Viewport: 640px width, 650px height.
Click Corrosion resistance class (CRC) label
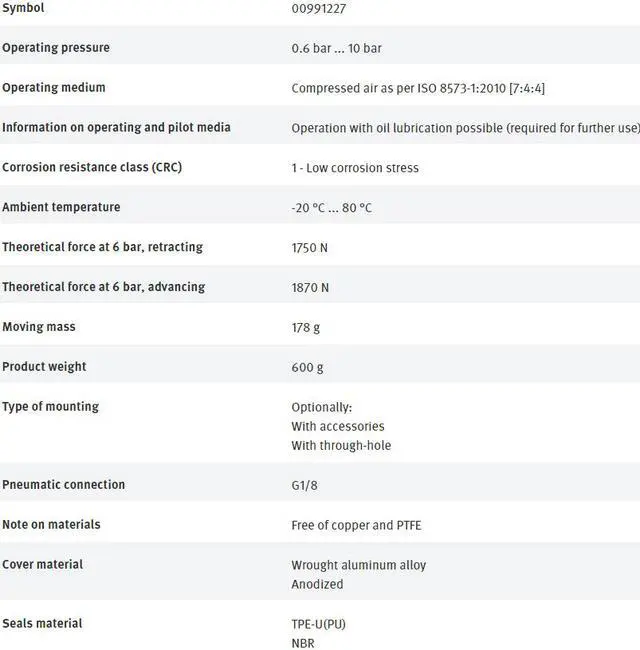pyautogui.click(x=92, y=168)
